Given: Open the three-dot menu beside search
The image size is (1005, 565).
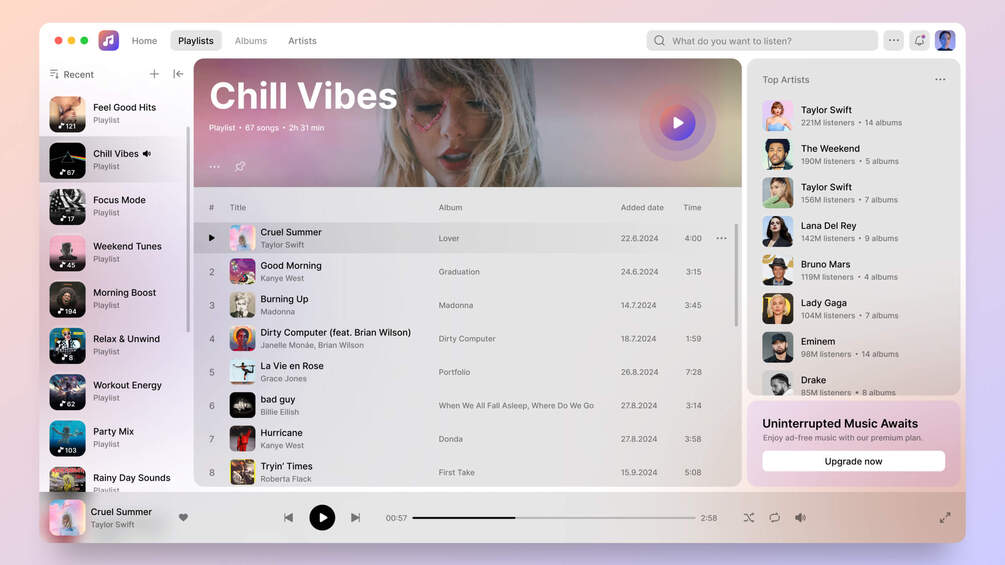Looking at the screenshot, I should 893,40.
